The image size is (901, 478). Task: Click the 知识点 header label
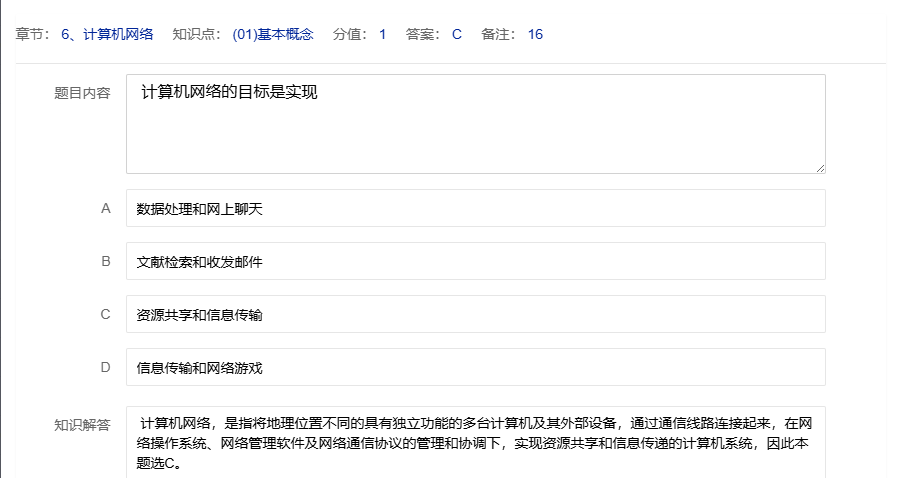(x=195, y=35)
